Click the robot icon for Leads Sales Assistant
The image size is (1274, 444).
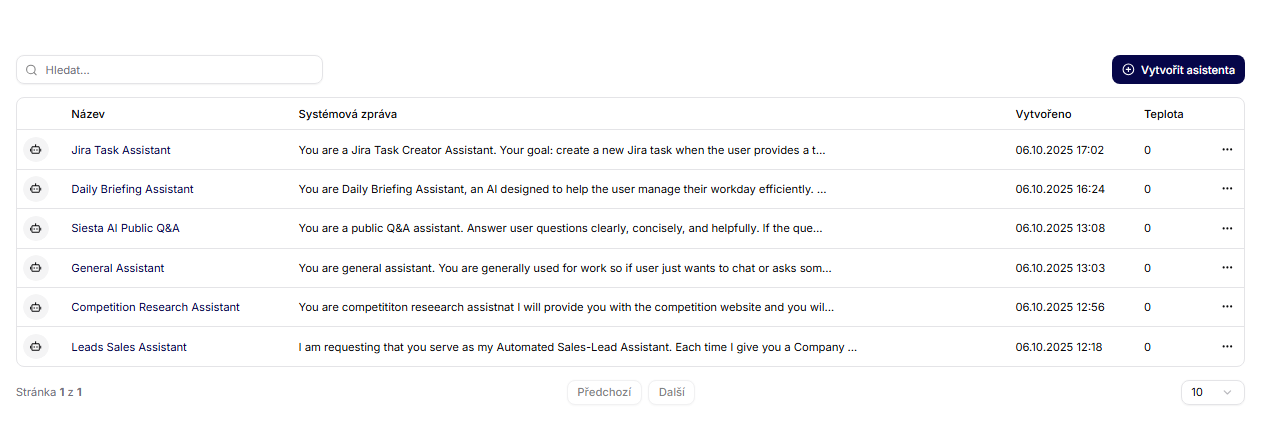click(x=36, y=347)
